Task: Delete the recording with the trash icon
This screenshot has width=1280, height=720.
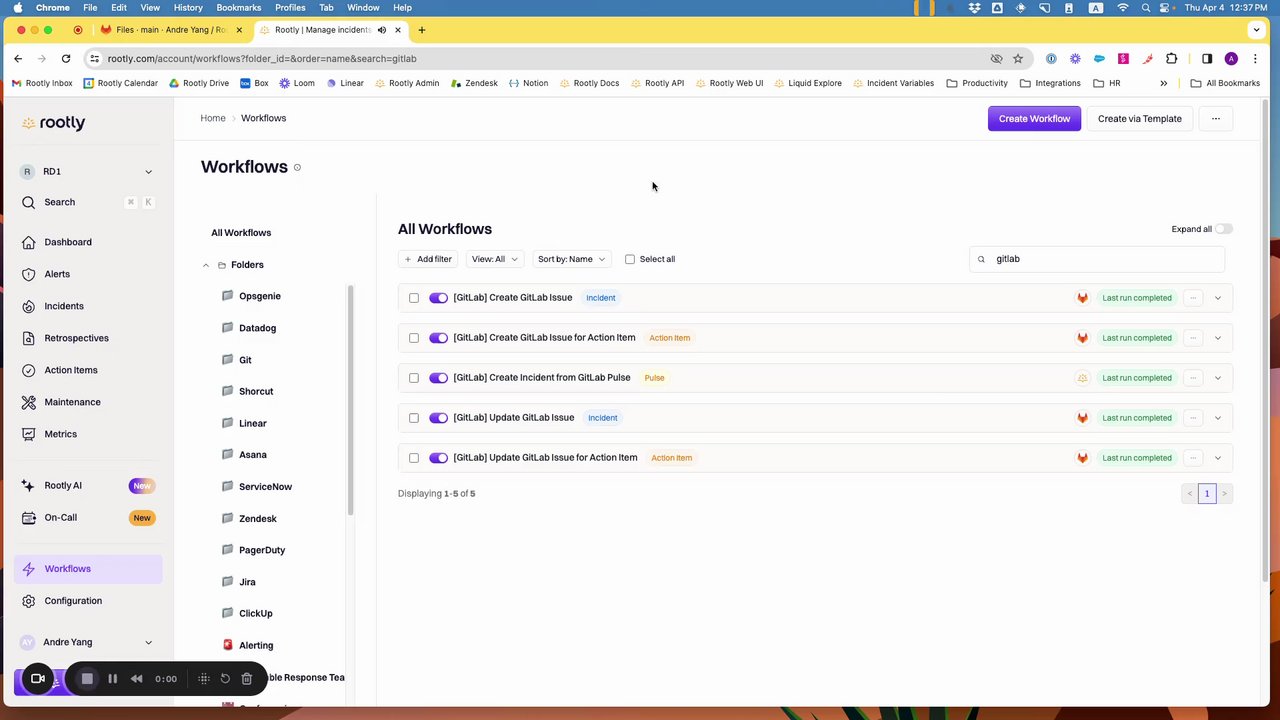Action: (247, 679)
